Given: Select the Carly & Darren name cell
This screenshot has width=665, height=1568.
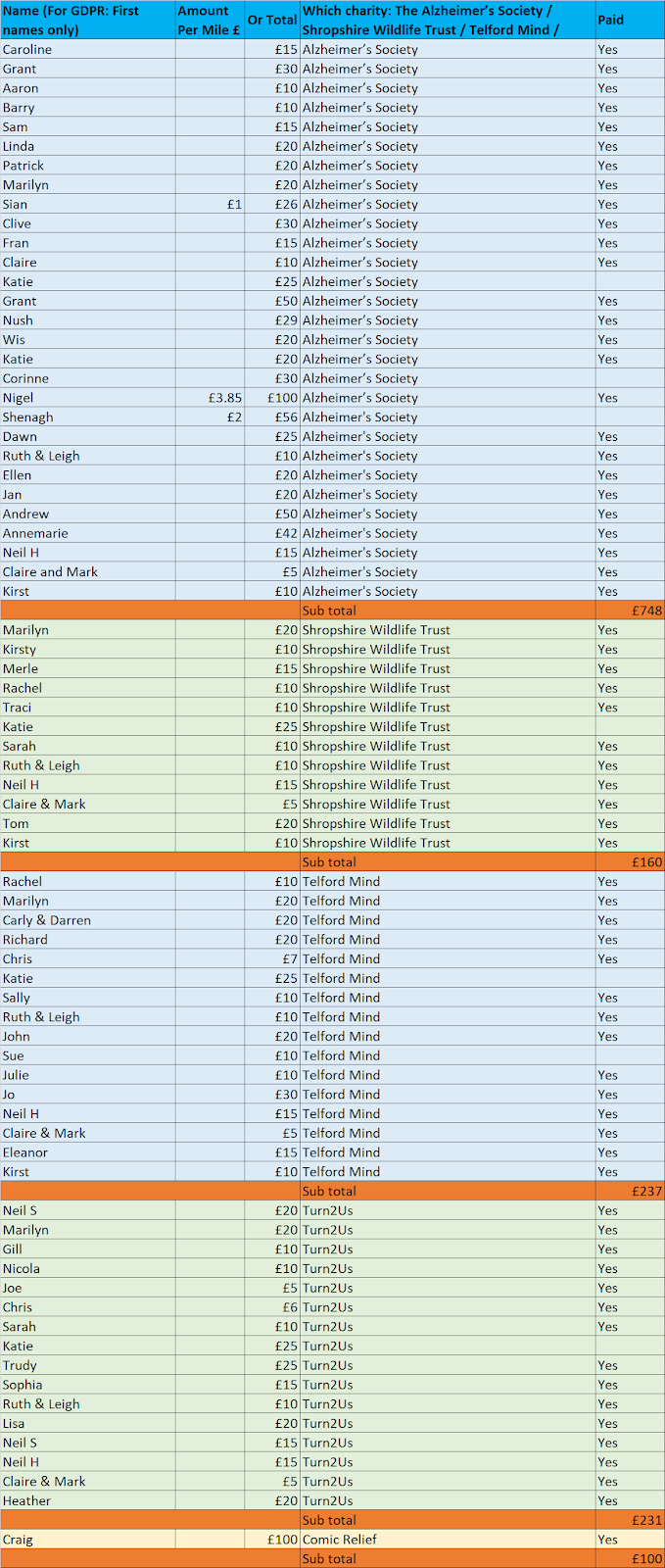Looking at the screenshot, I should pos(88,920).
